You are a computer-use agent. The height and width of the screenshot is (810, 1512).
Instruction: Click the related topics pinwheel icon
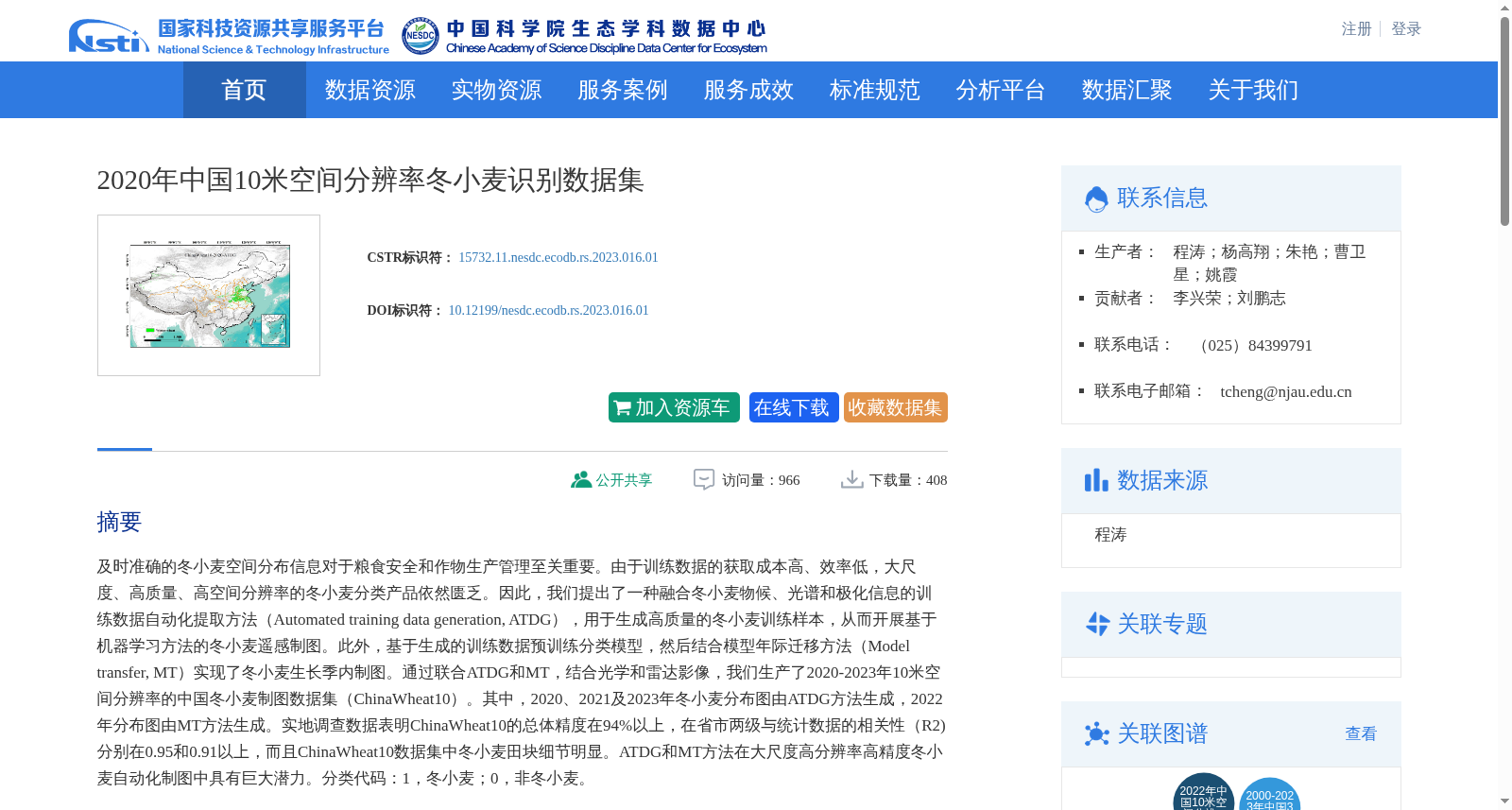[x=1096, y=624]
